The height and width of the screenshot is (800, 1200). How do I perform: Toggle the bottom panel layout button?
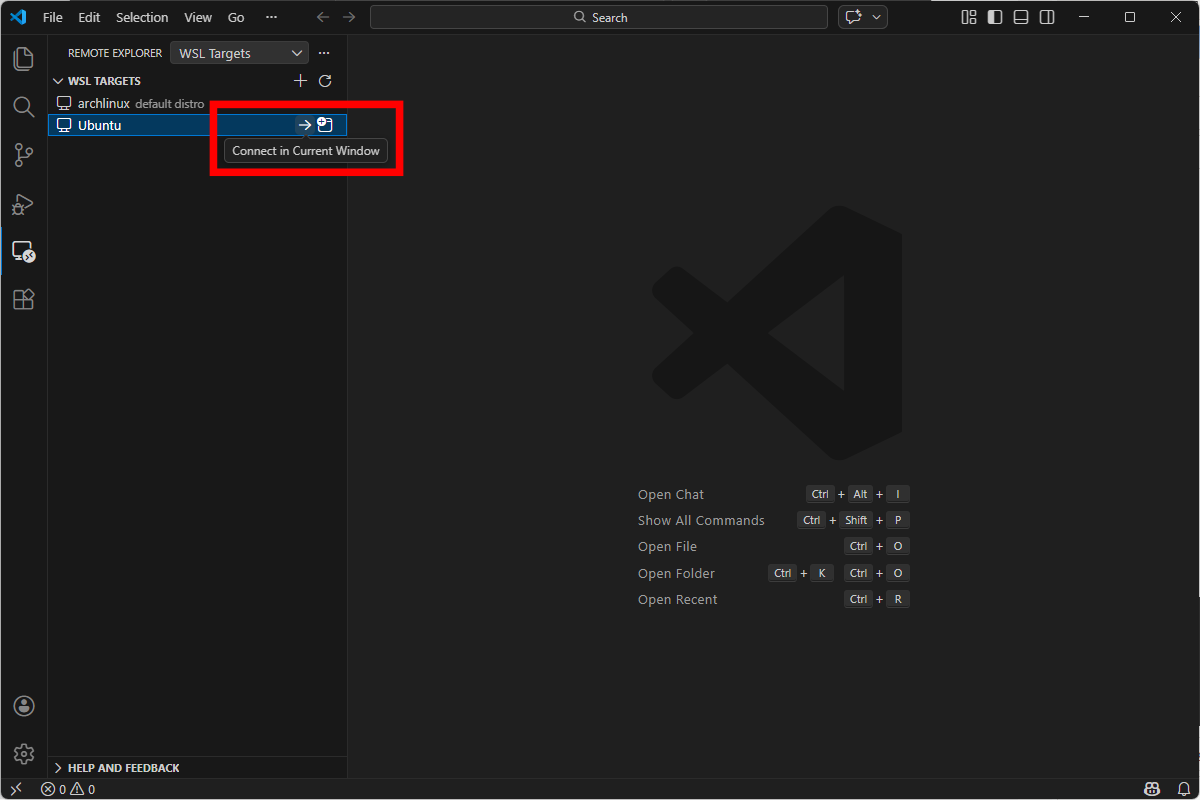[x=1020, y=17]
